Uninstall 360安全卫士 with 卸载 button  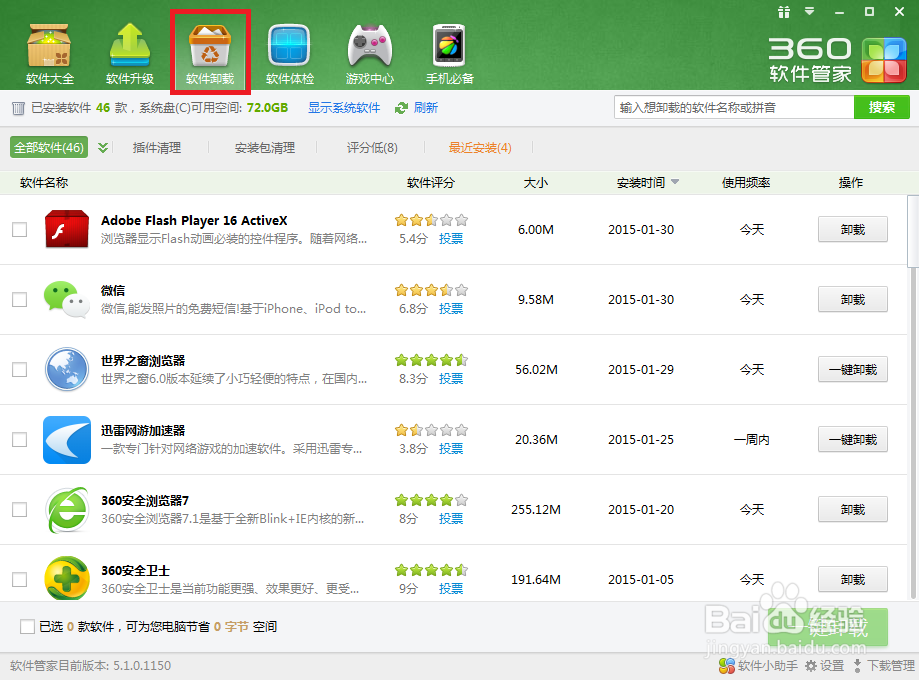click(x=853, y=579)
